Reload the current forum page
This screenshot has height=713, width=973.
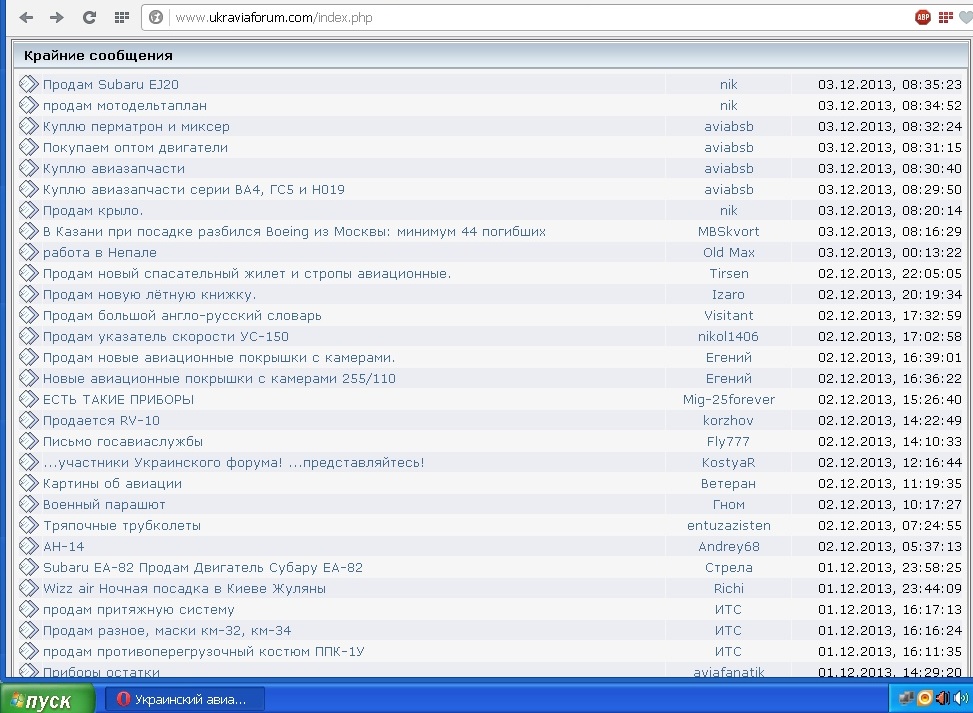click(x=89, y=17)
